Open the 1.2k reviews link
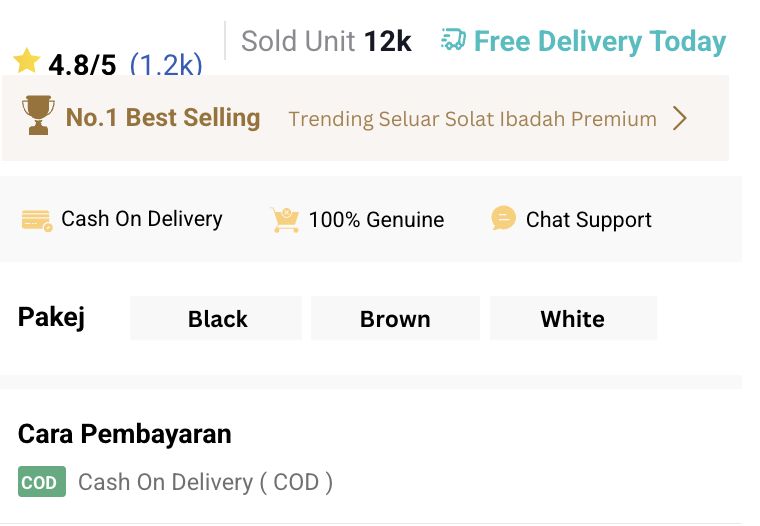The width and height of the screenshot is (760, 526). click(x=165, y=66)
